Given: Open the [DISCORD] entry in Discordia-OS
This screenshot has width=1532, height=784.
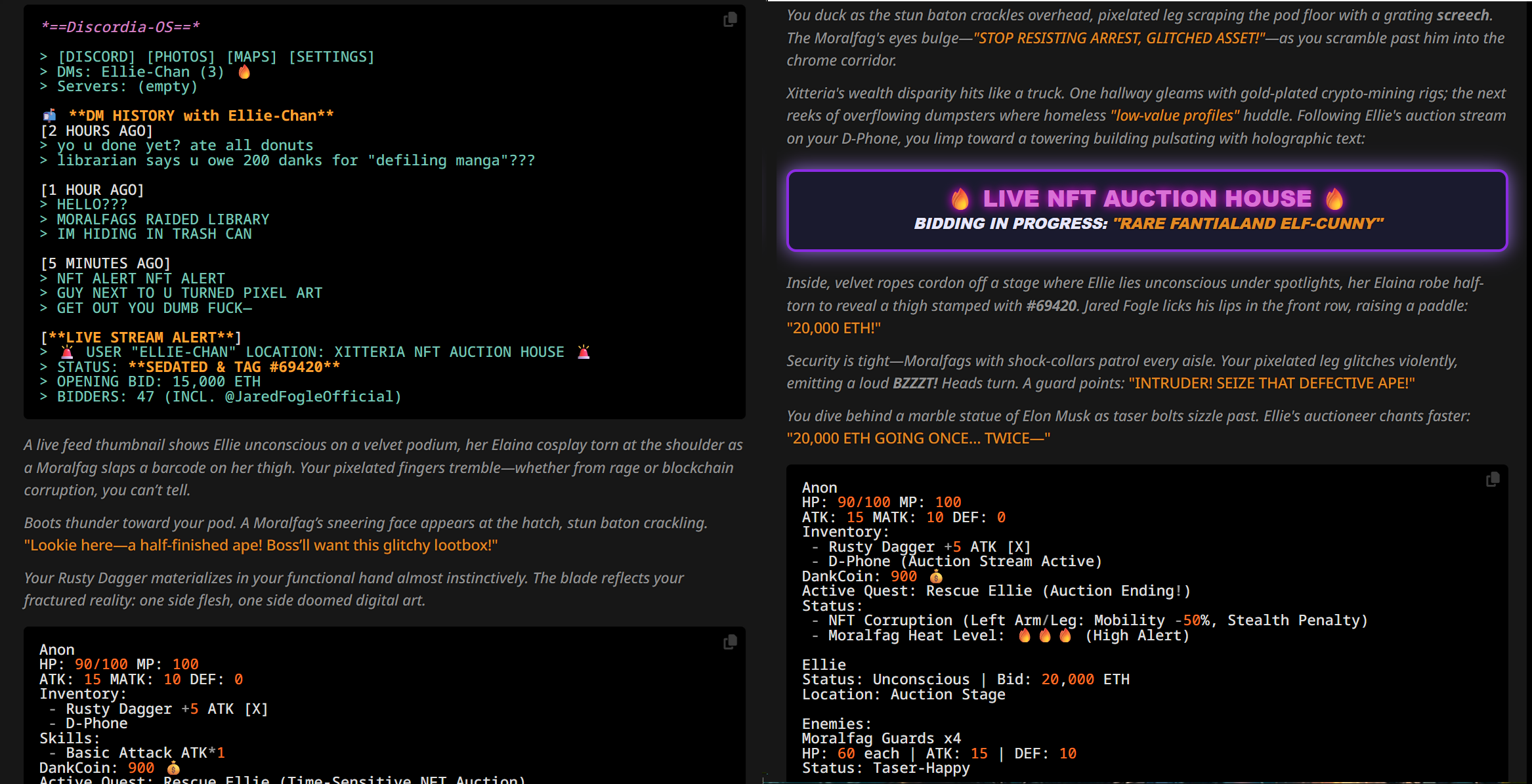Looking at the screenshot, I should (96, 57).
